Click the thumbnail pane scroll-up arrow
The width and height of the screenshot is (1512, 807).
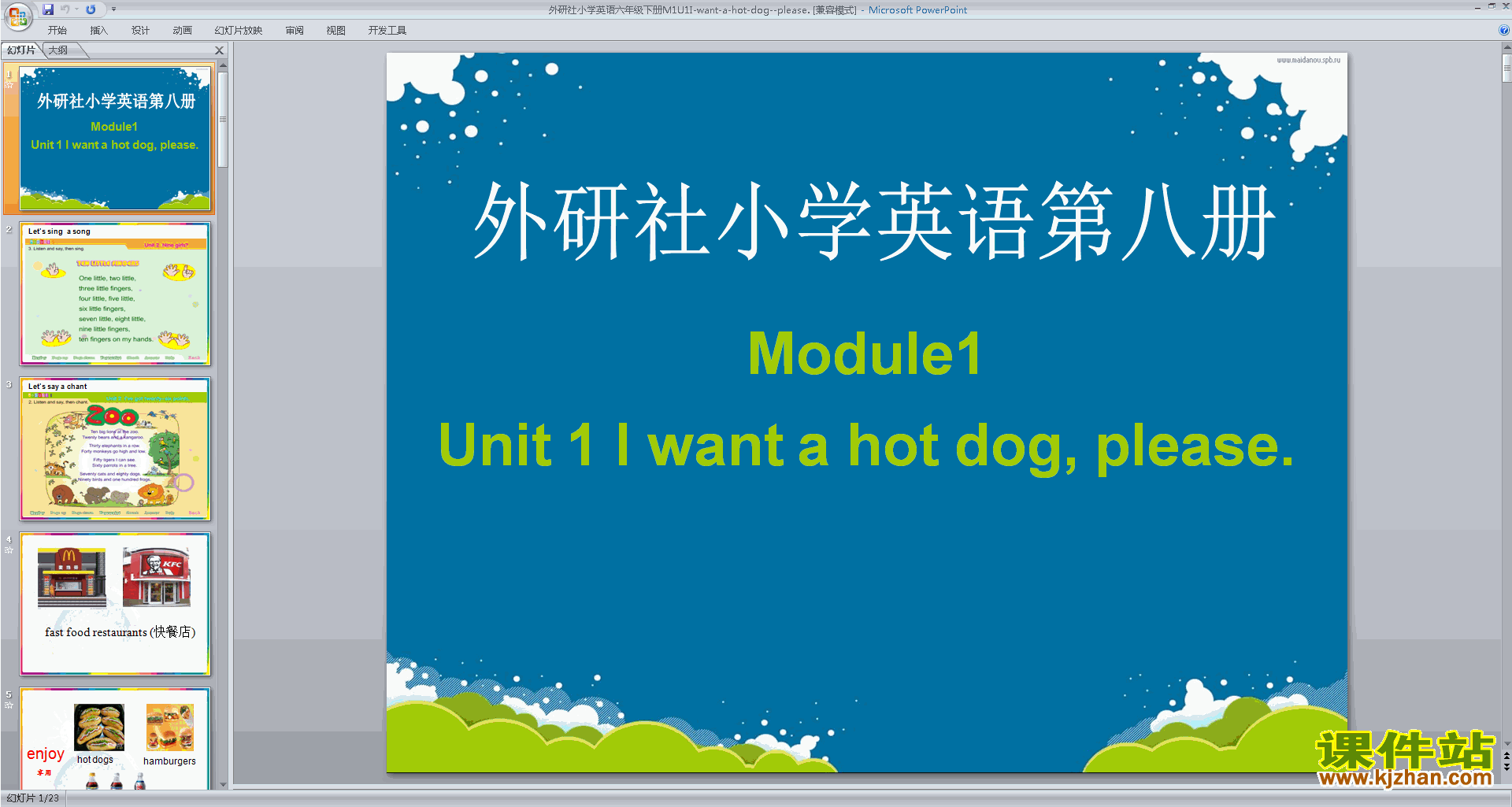[x=223, y=67]
